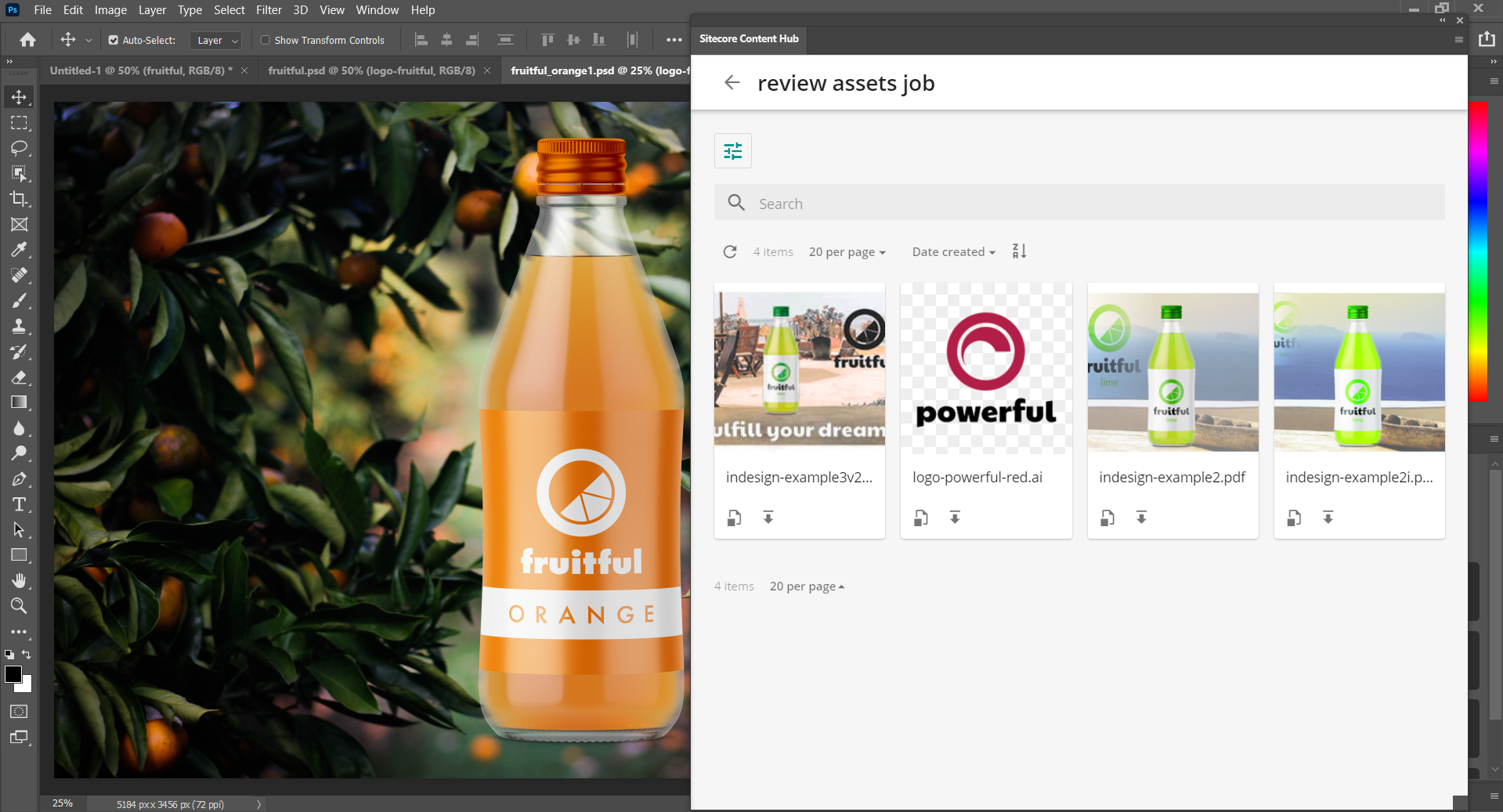Image resolution: width=1503 pixels, height=812 pixels.
Task: Toggle the Auto-Select checkbox
Action: click(x=114, y=40)
